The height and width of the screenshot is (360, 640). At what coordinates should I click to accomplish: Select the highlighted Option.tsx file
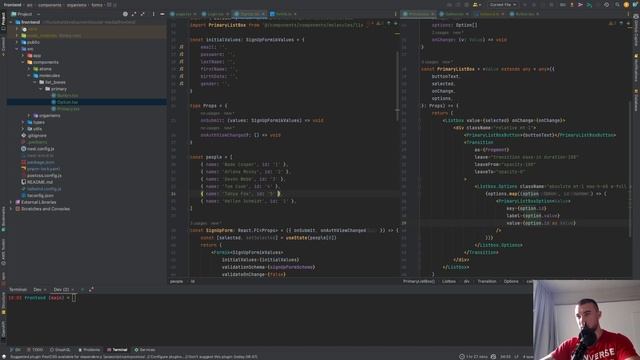coord(65,102)
